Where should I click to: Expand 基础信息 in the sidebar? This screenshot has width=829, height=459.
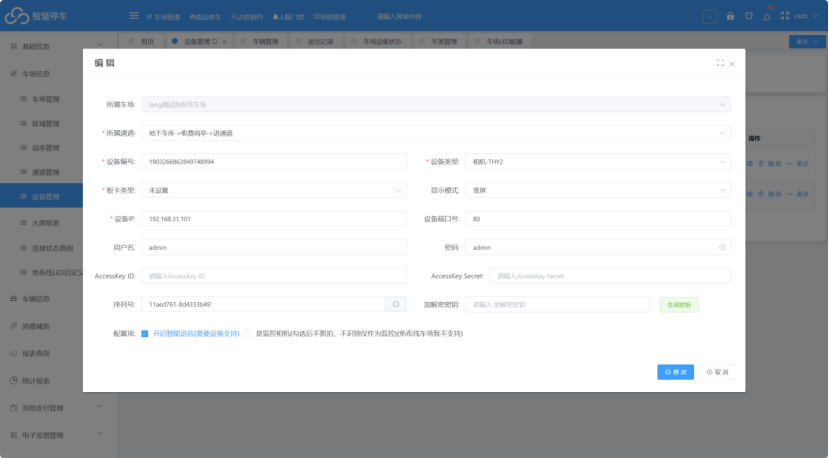coord(56,46)
